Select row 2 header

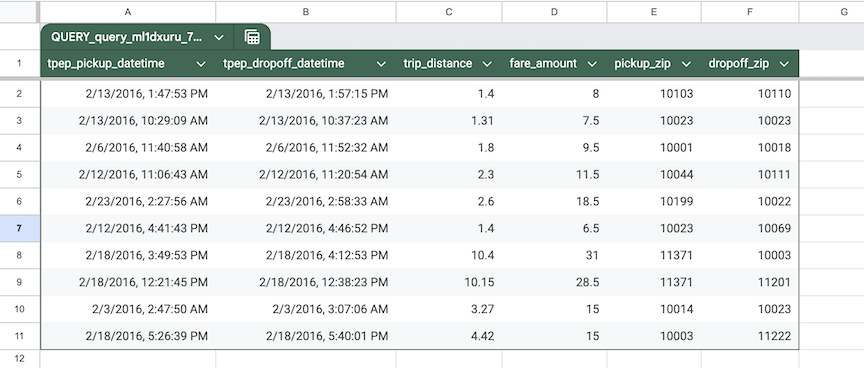[x=19, y=94]
